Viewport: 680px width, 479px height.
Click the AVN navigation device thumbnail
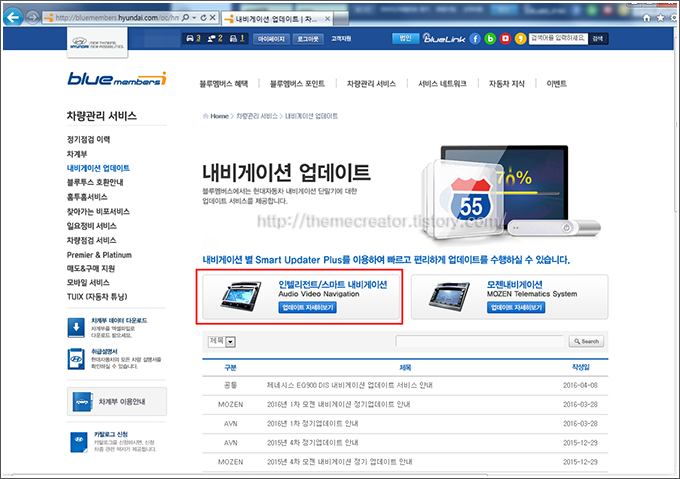[241, 297]
